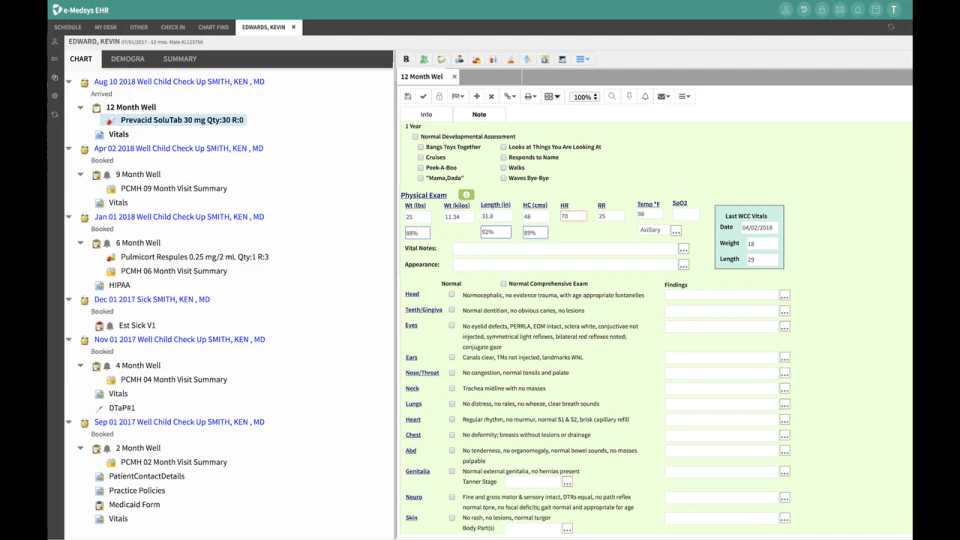Open the Info tab of the note
The height and width of the screenshot is (540, 960).
[x=426, y=114]
